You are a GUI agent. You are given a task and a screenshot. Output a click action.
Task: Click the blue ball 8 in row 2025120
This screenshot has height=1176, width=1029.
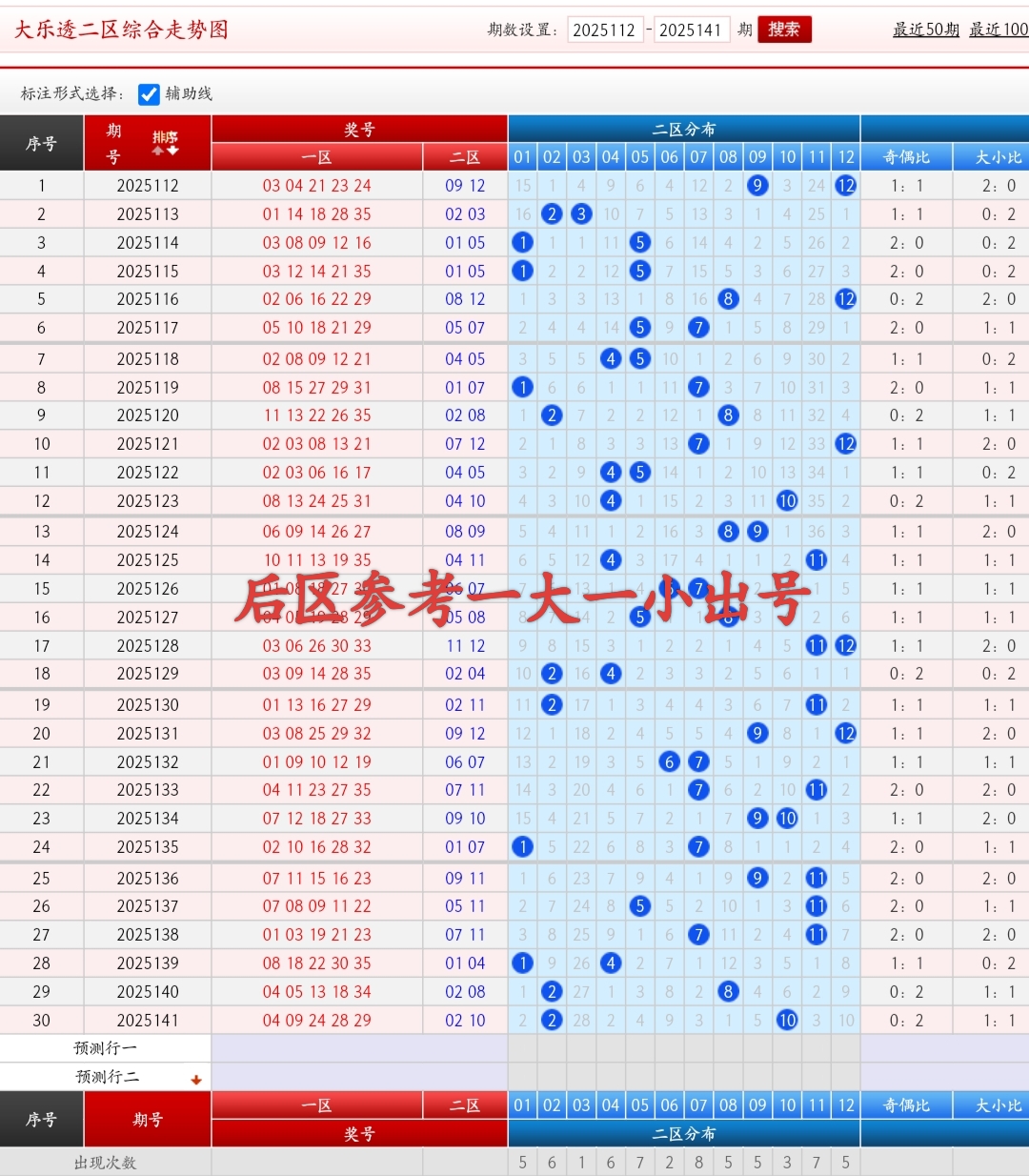tap(728, 415)
